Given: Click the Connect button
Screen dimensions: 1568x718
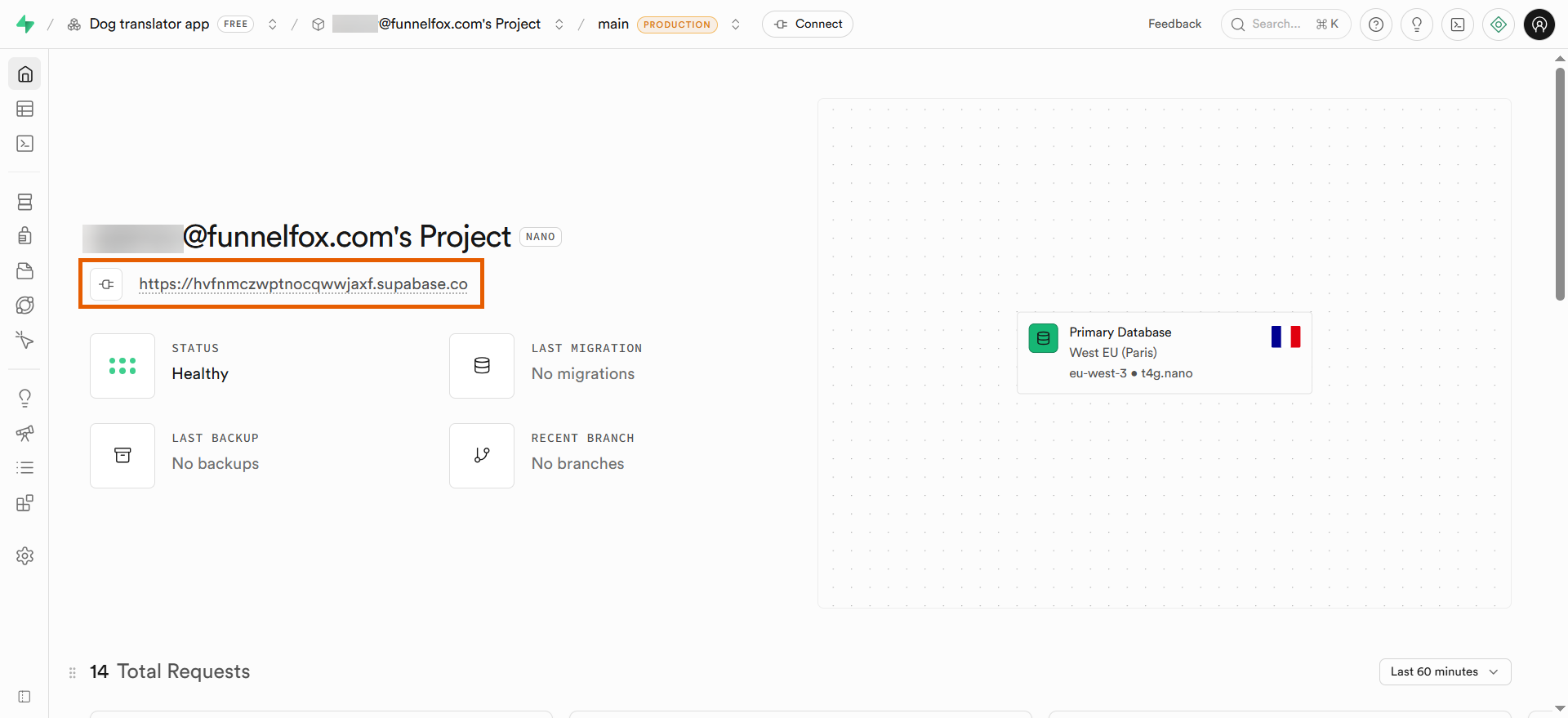Looking at the screenshot, I should (808, 25).
